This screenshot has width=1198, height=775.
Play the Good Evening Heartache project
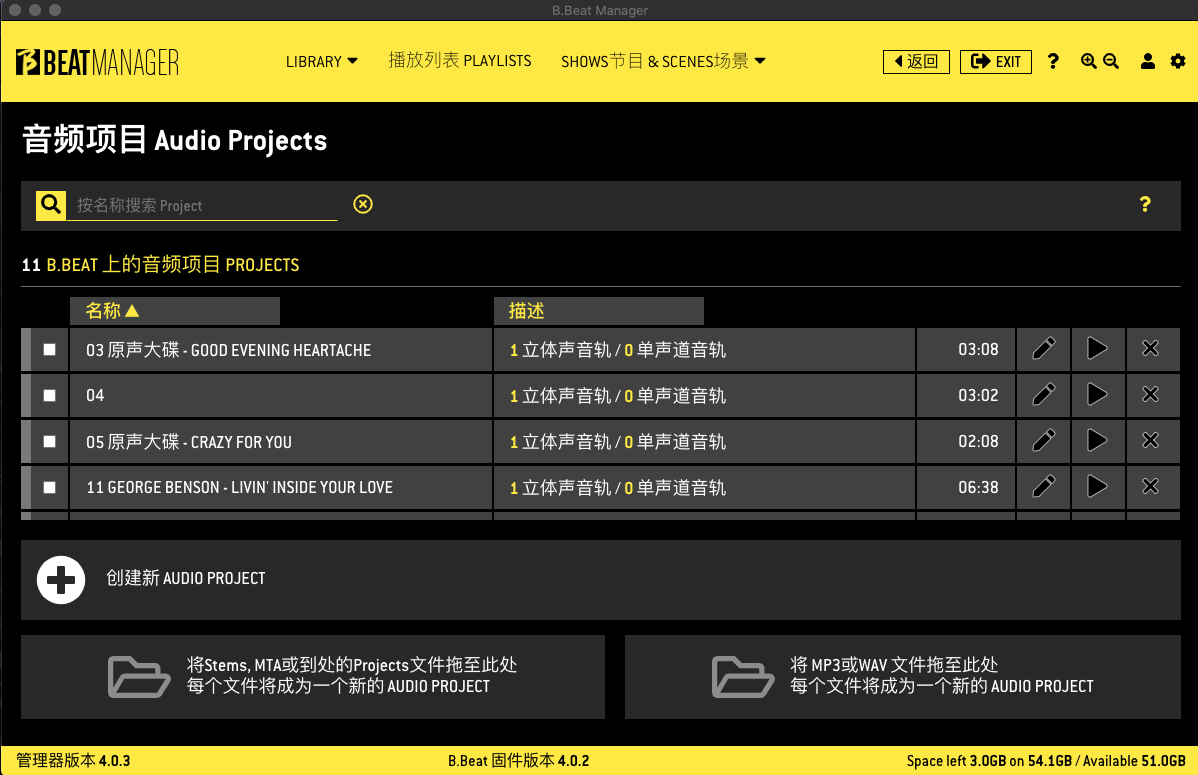1097,349
